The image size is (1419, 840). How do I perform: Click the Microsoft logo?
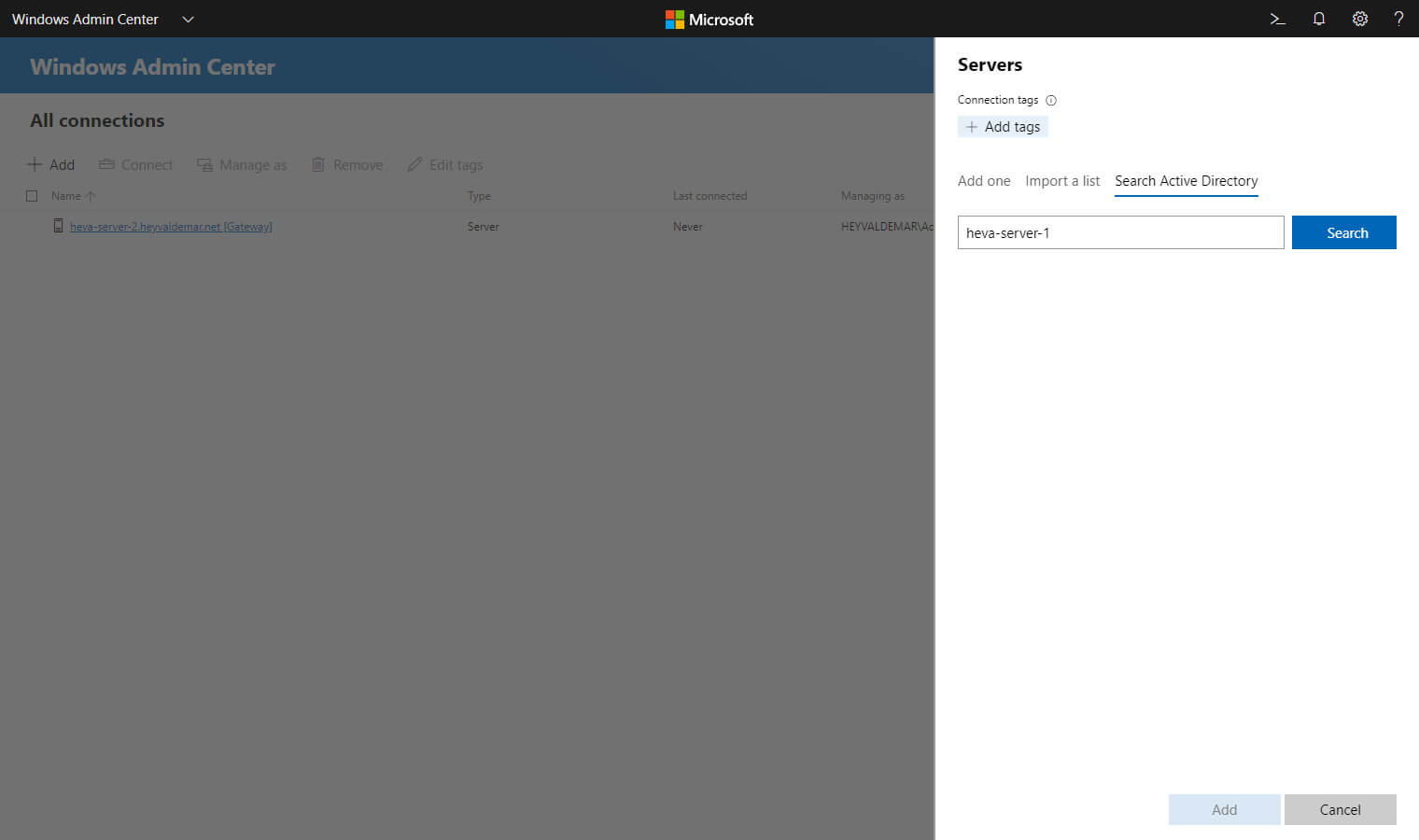[709, 19]
